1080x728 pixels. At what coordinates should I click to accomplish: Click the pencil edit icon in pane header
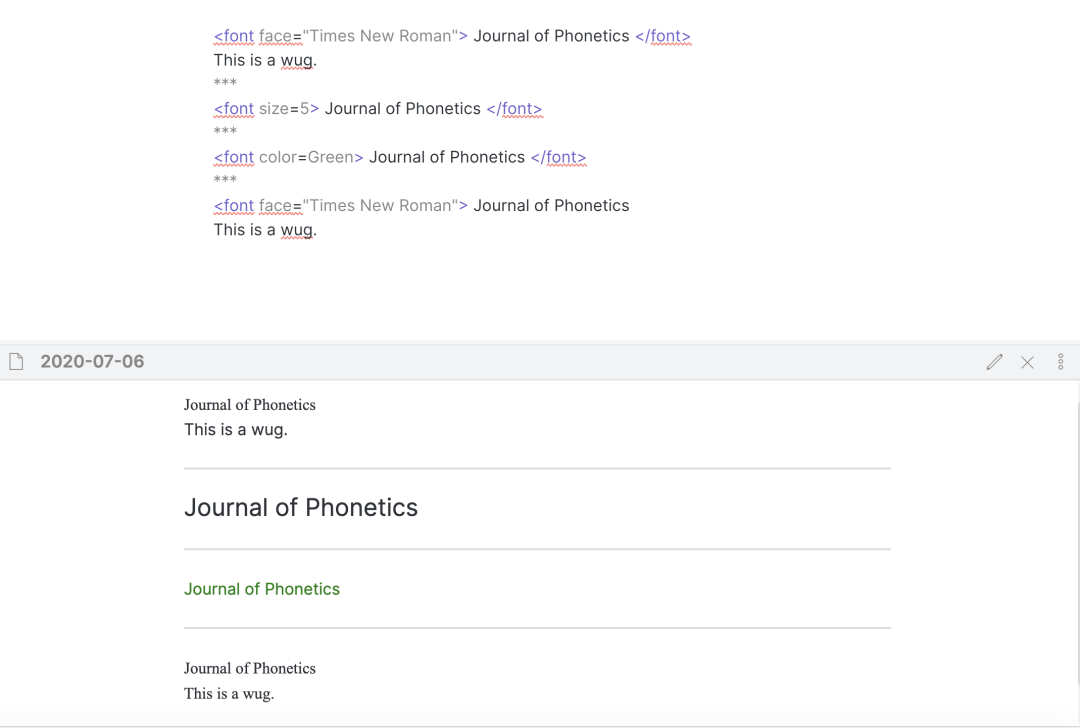click(x=994, y=362)
